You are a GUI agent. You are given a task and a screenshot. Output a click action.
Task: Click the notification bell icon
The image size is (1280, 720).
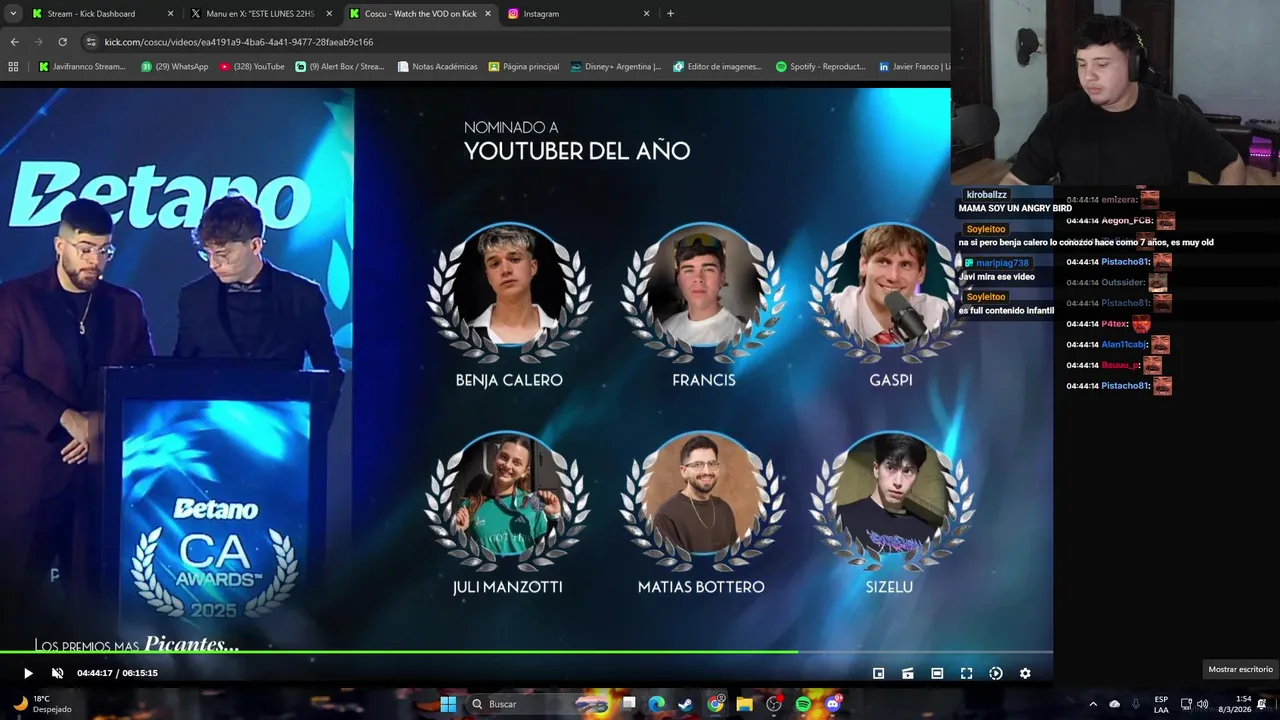[x=1262, y=704]
